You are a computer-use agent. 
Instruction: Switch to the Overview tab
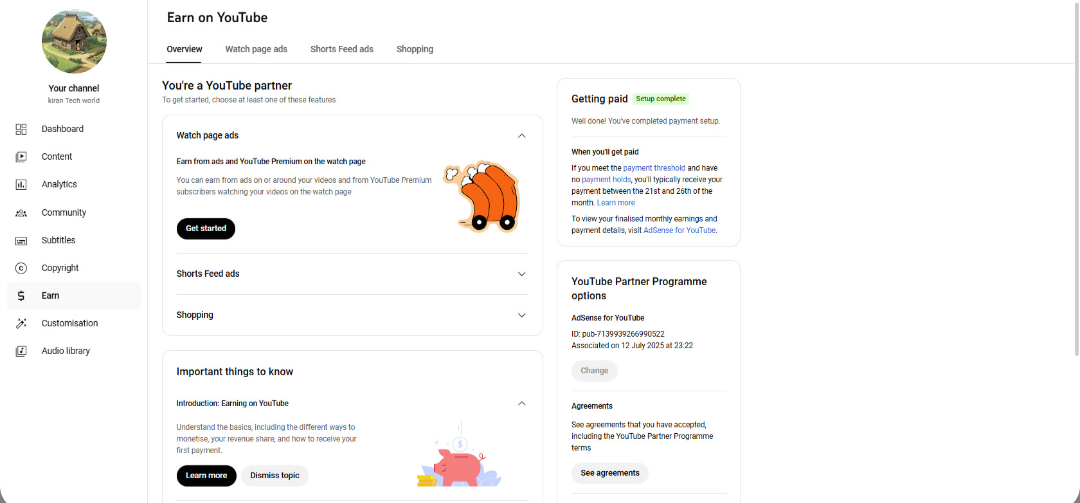[185, 49]
